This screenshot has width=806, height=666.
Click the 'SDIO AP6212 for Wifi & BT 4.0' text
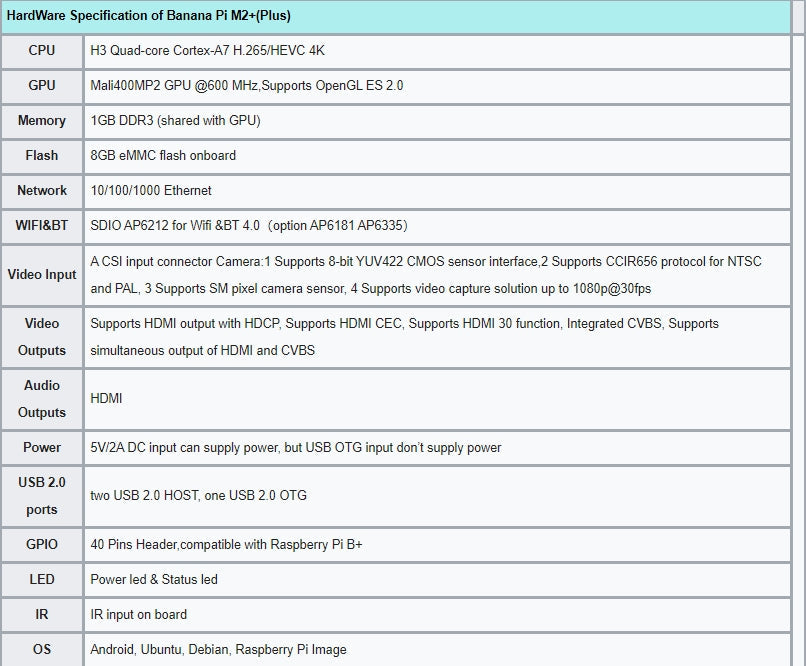tap(188, 225)
